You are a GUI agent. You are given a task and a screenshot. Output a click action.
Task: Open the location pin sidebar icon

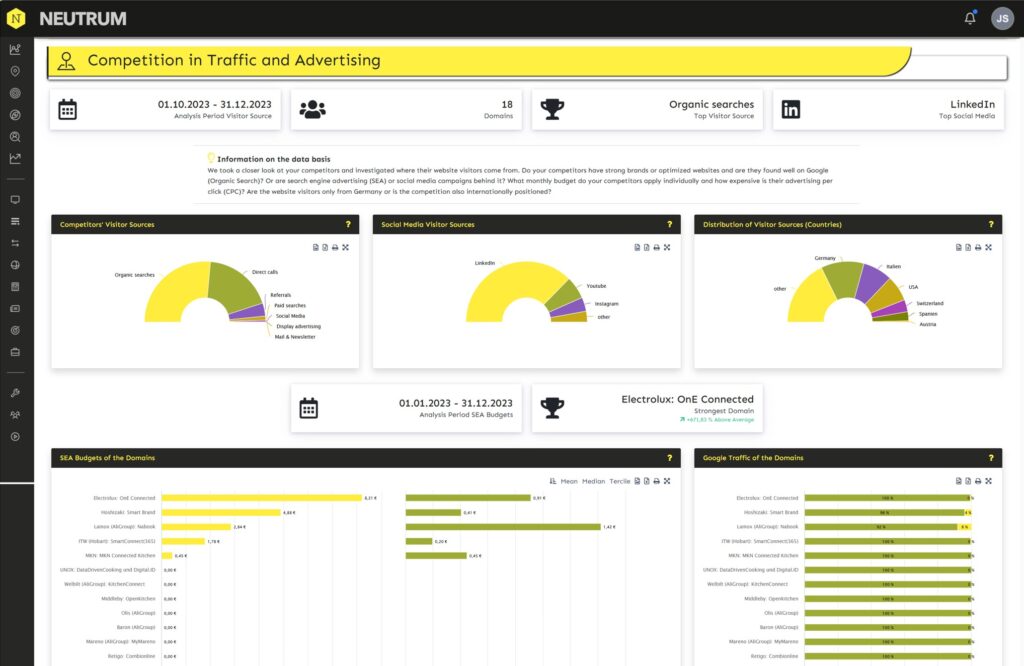(15, 71)
